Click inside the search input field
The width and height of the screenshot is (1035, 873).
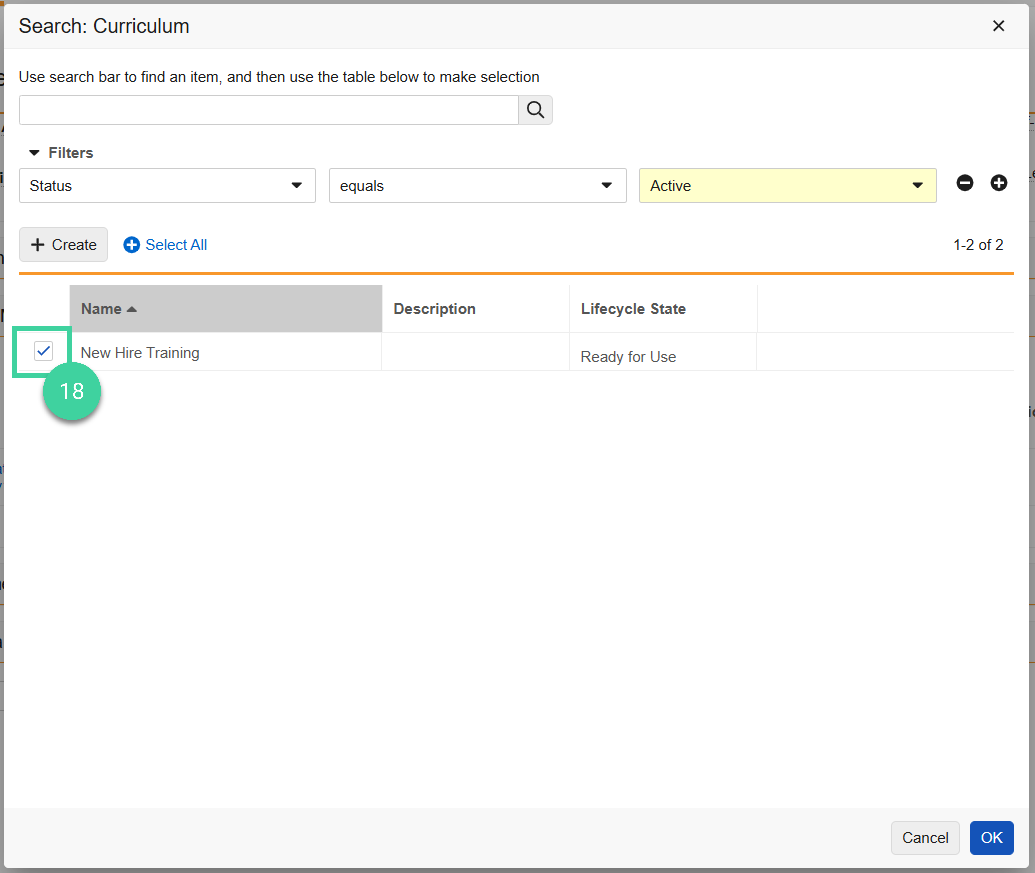coord(265,109)
